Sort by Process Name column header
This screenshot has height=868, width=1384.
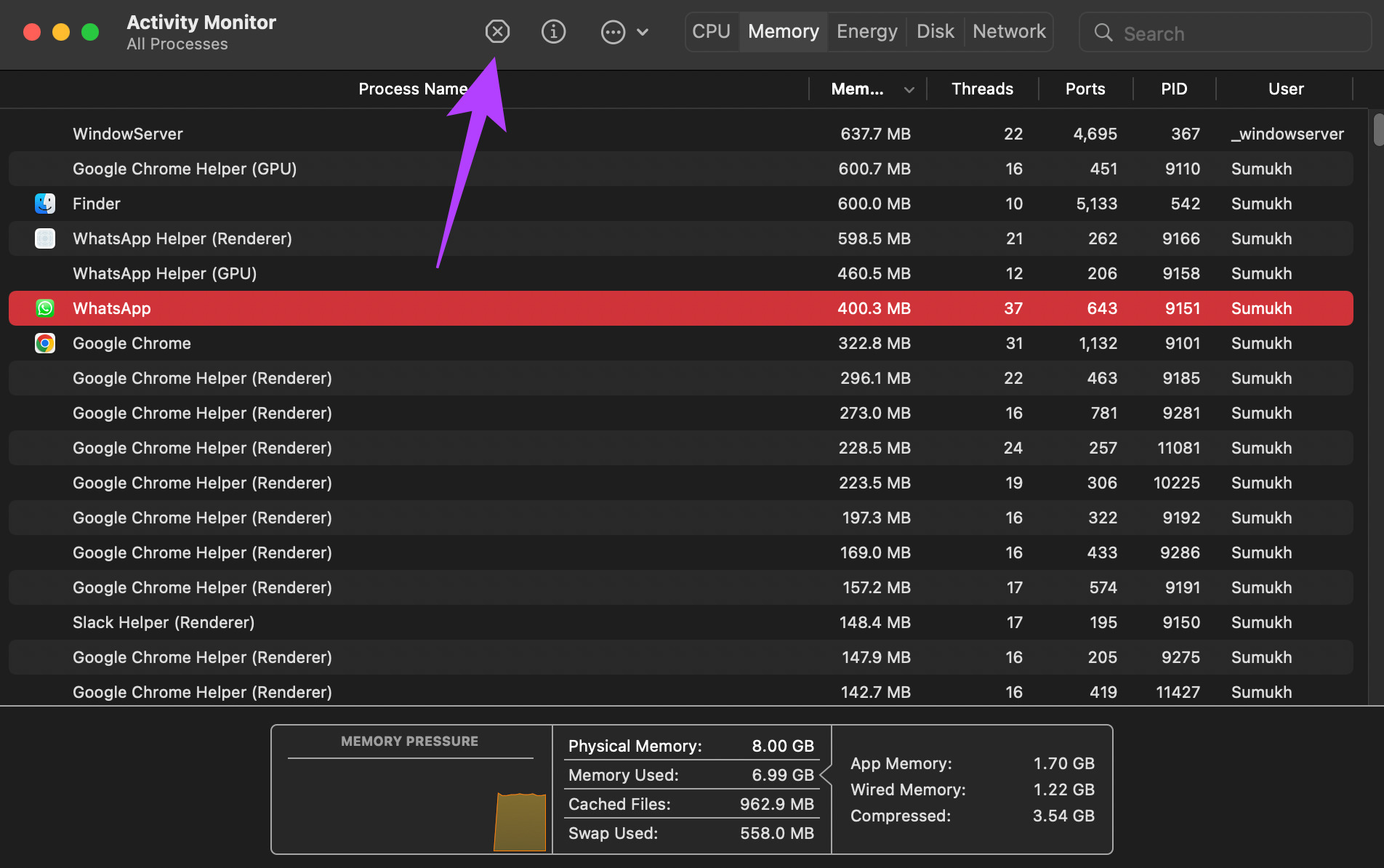click(x=413, y=89)
